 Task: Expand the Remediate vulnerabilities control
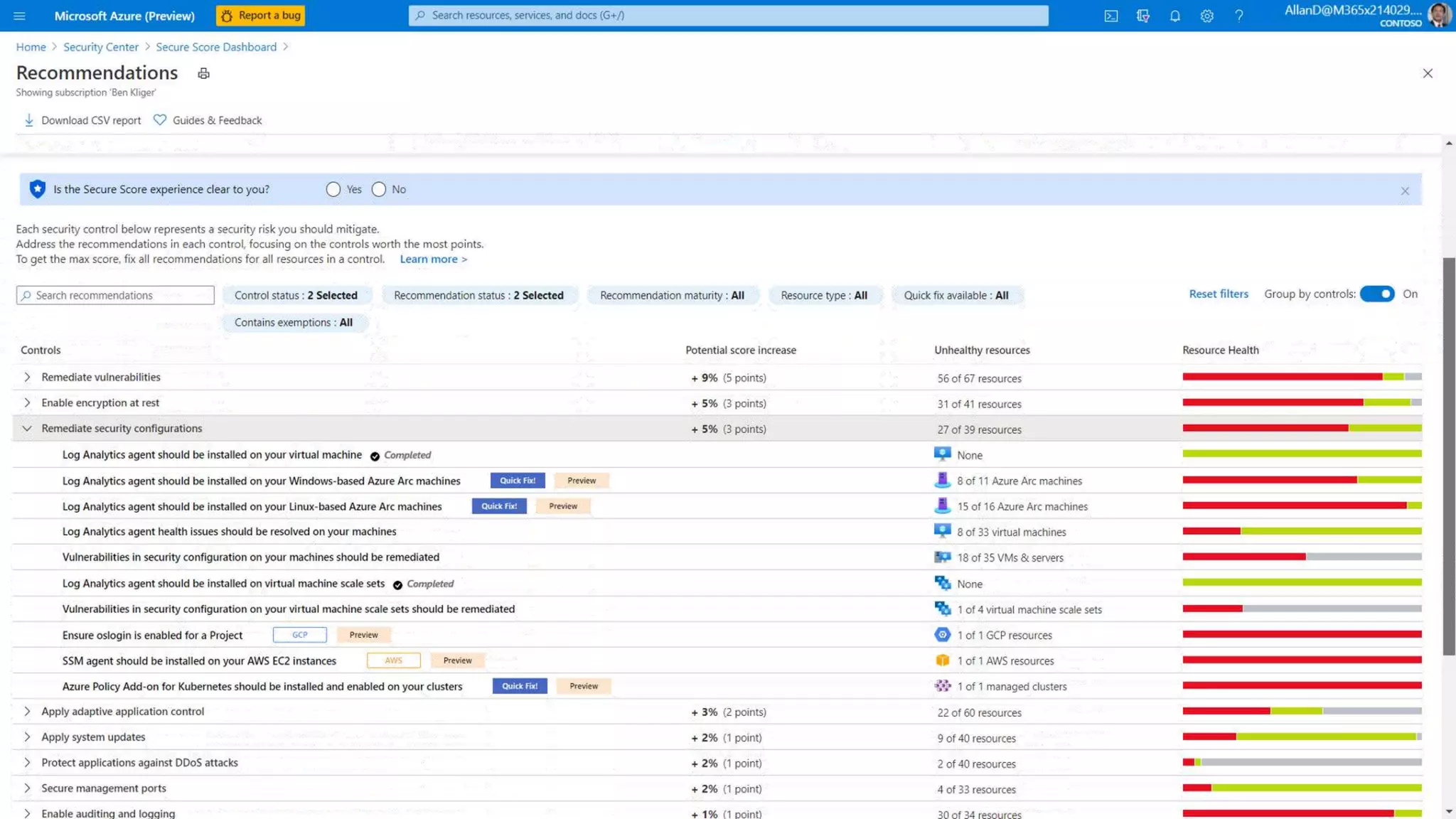pos(27,378)
